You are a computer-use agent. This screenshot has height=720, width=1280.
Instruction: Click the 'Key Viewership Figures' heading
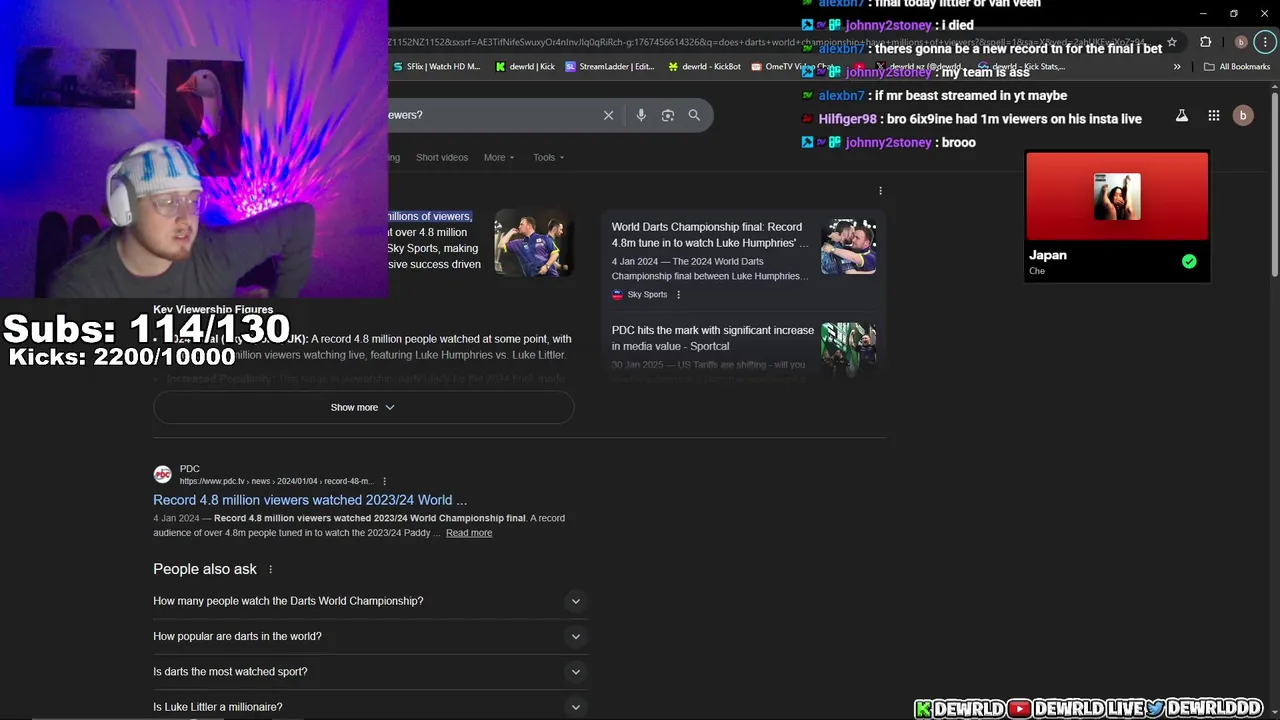click(213, 310)
